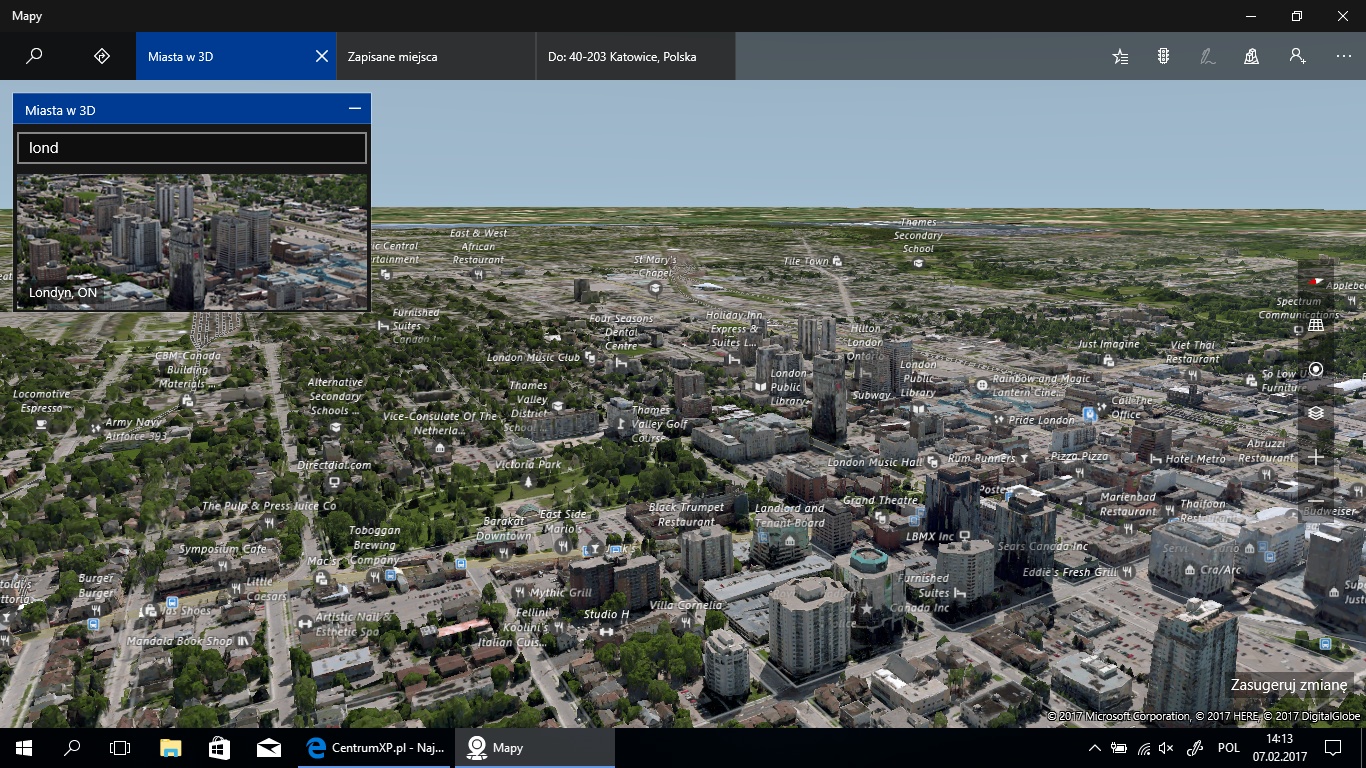This screenshot has height=768, width=1366.
Task: Select the Londyn, ON city thumbnail
Action: tap(192, 242)
